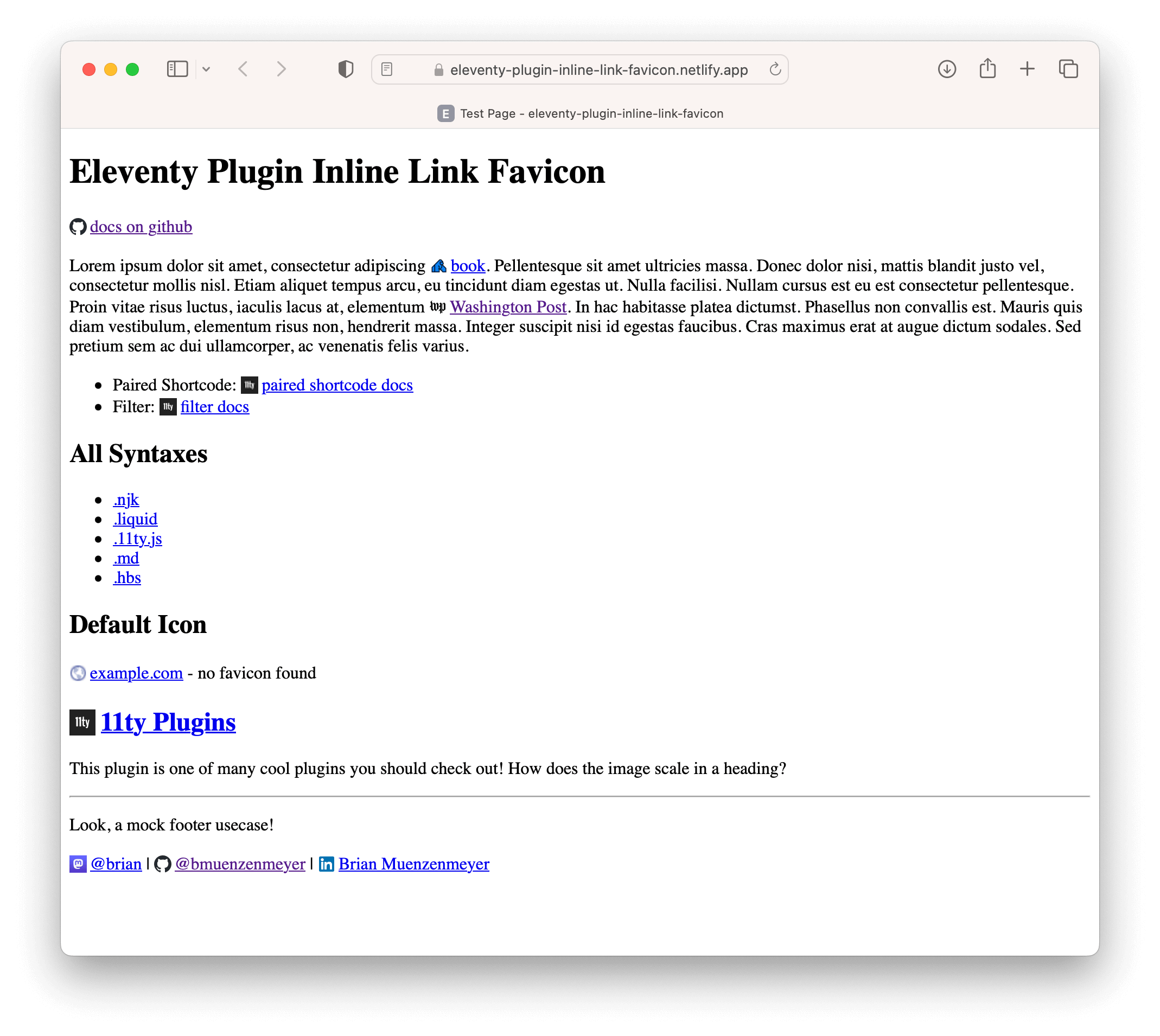Show downloads in the toolbar
The width and height of the screenshot is (1160, 1036).
[x=946, y=69]
